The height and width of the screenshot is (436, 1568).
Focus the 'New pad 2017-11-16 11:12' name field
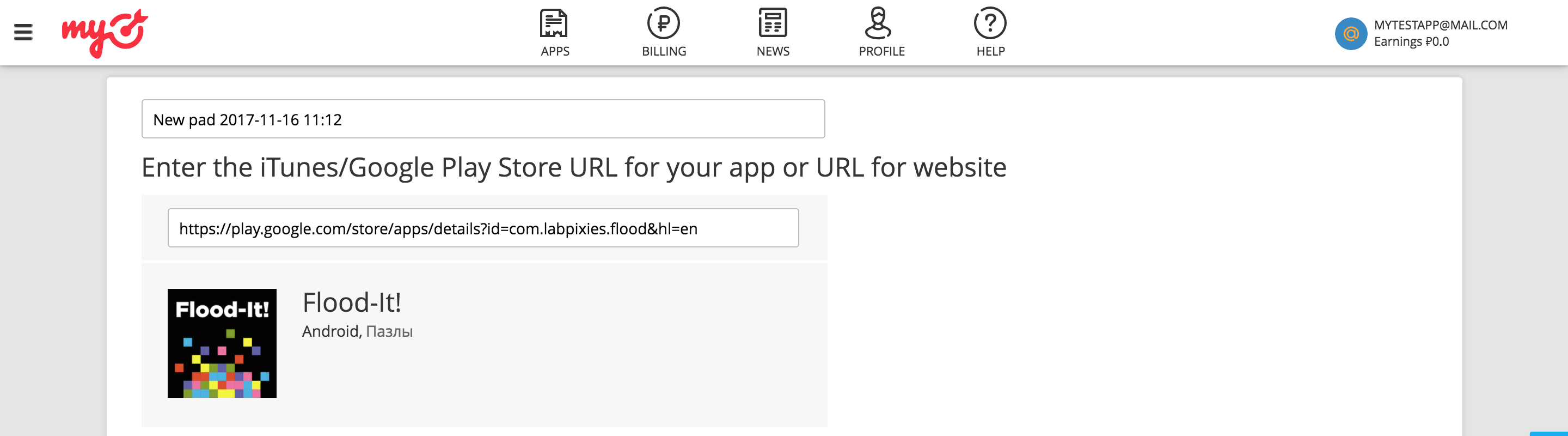tap(483, 119)
